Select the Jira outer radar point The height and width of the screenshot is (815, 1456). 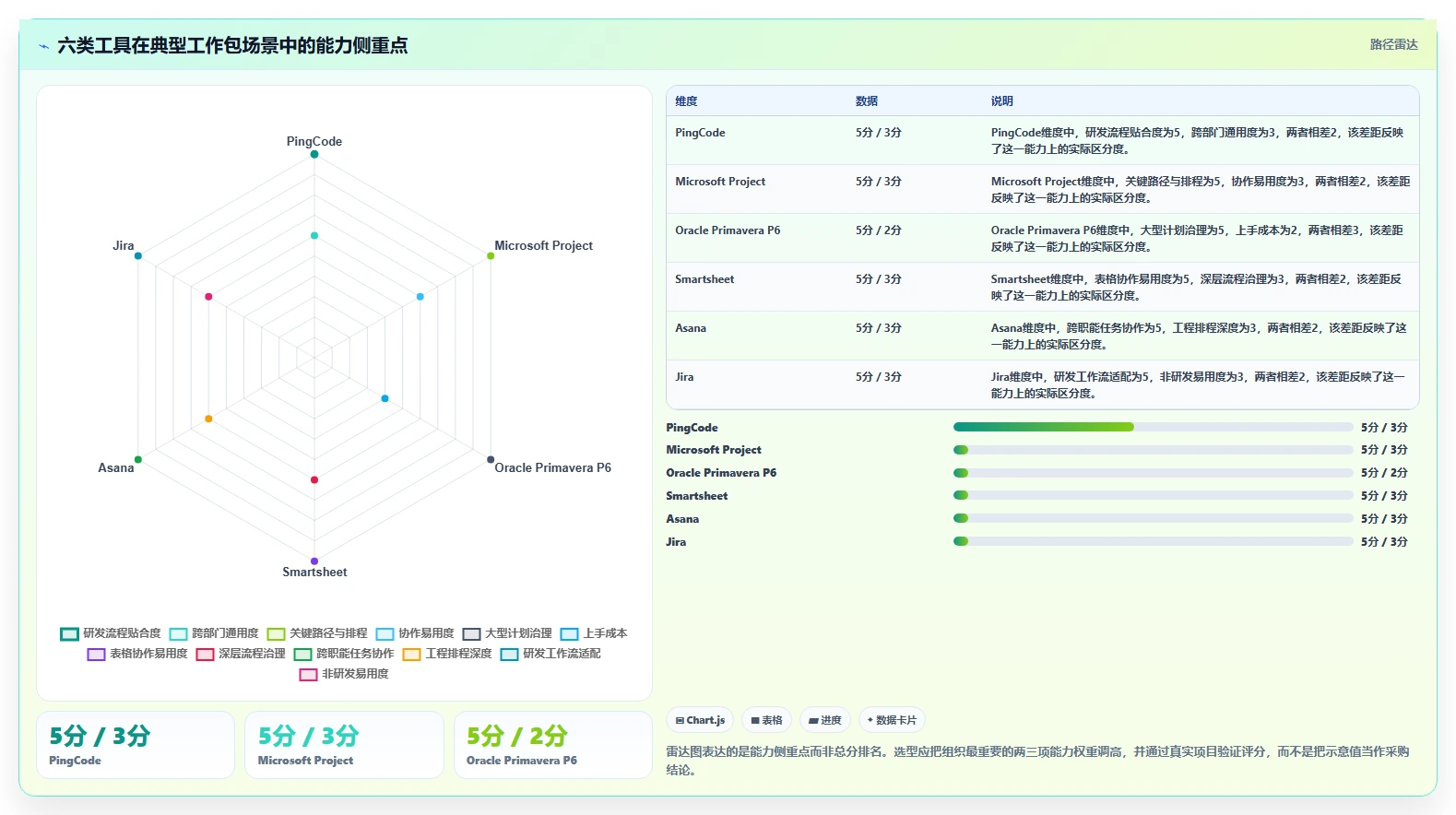click(138, 255)
